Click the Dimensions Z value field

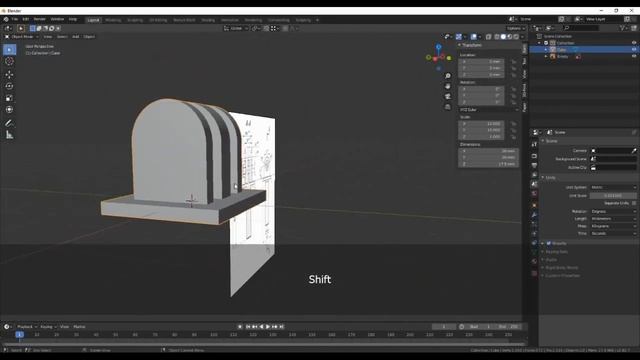pos(489,164)
